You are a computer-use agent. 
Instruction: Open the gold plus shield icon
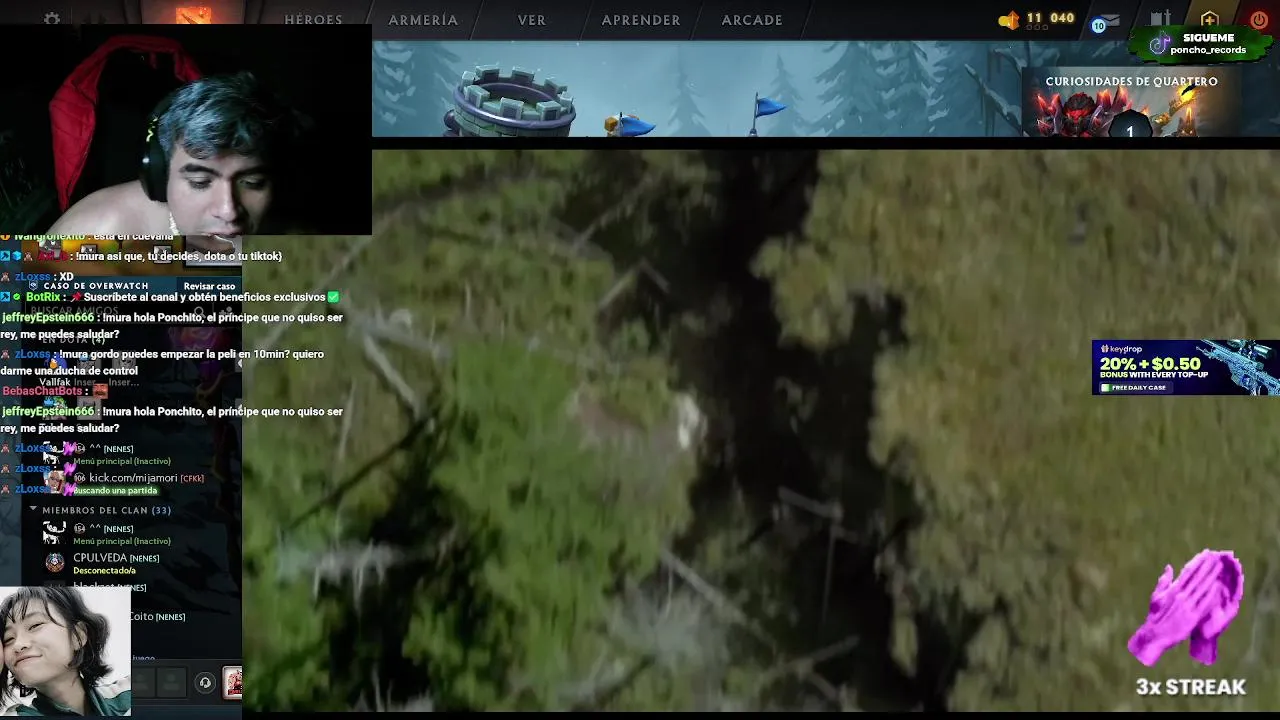click(x=1209, y=20)
